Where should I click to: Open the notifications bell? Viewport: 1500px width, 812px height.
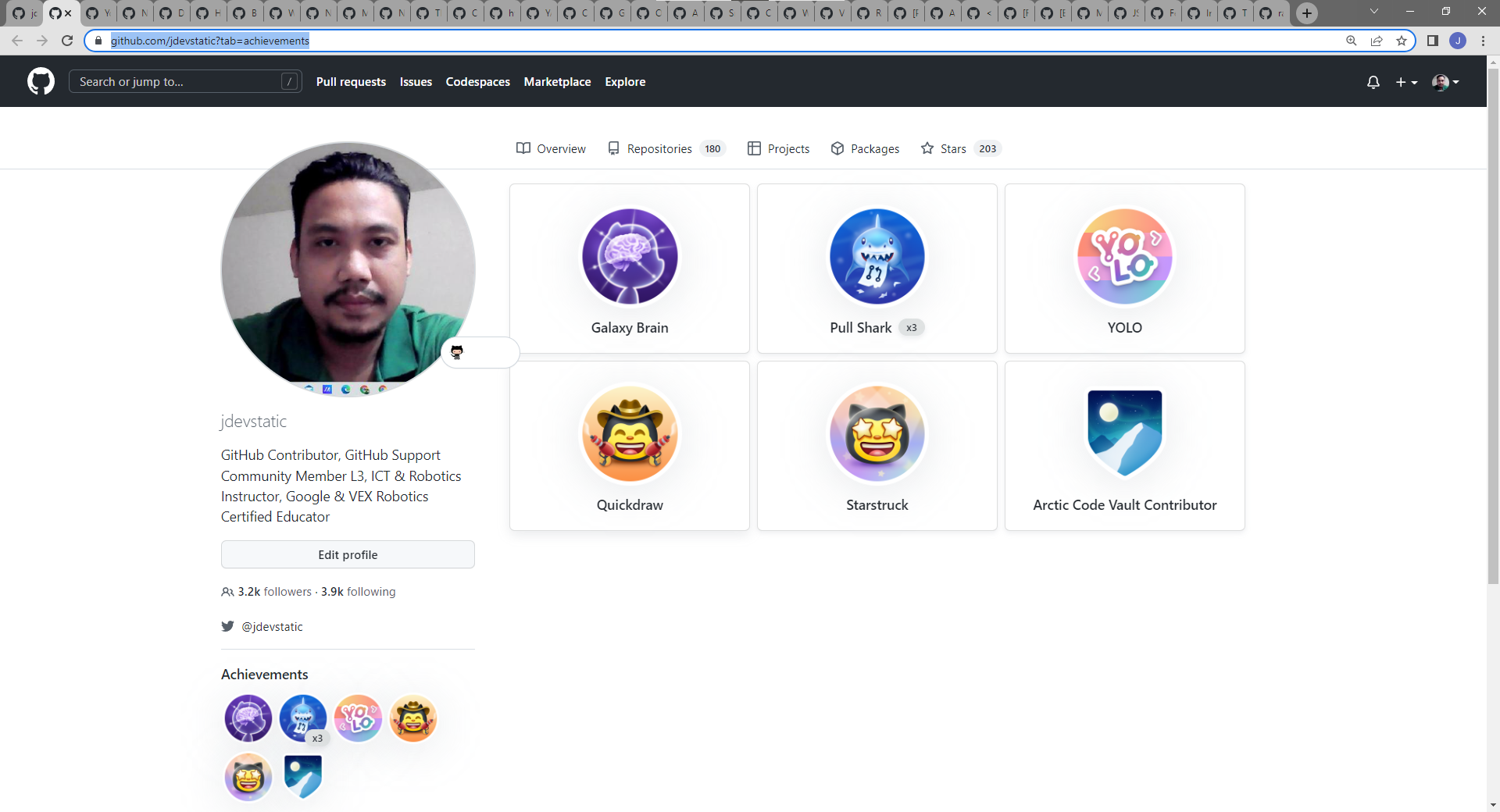click(x=1373, y=82)
